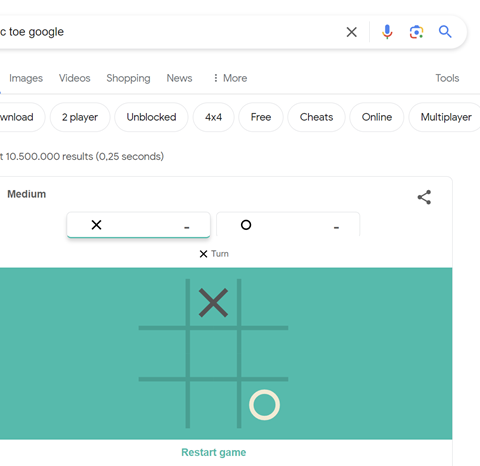
Task: Place a mark in the top-right board cell
Action: tap(265, 303)
